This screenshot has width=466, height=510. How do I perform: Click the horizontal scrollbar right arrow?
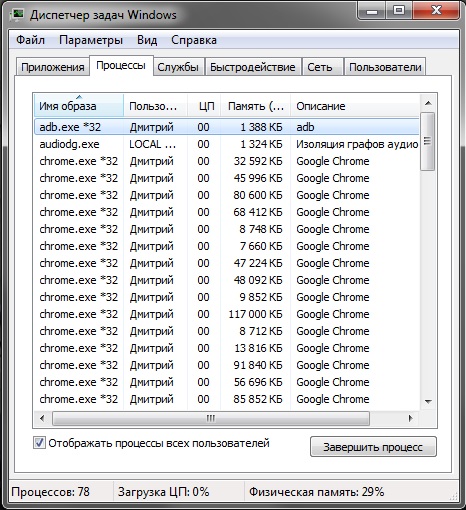411,418
